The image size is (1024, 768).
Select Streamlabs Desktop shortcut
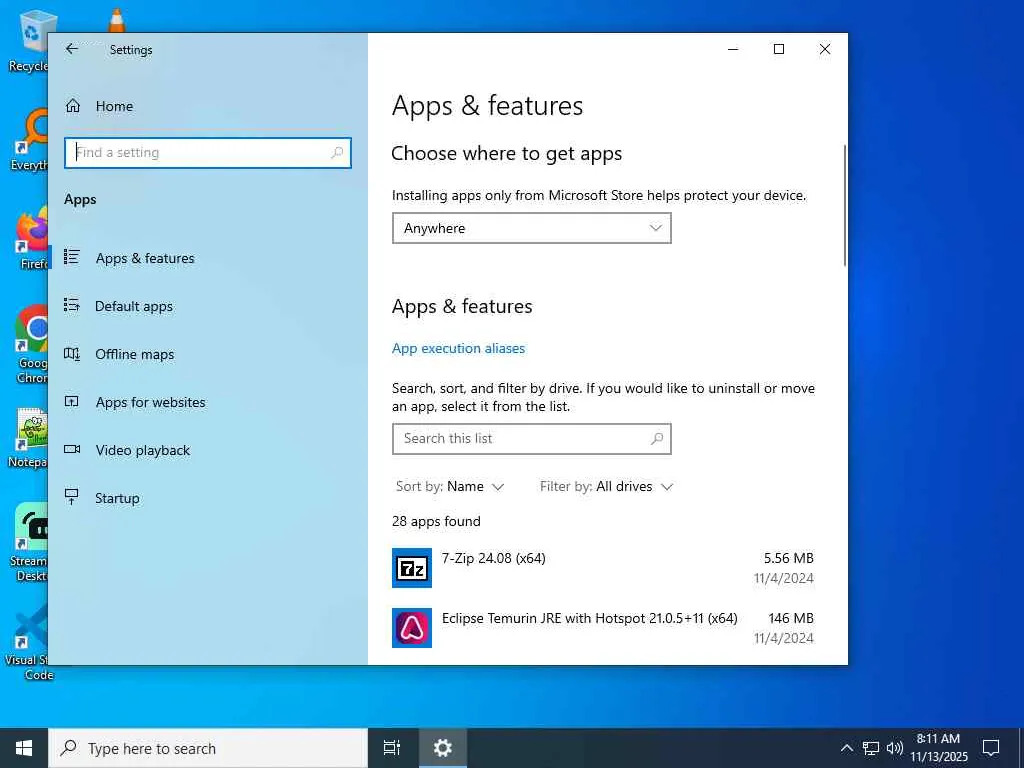tap(29, 542)
